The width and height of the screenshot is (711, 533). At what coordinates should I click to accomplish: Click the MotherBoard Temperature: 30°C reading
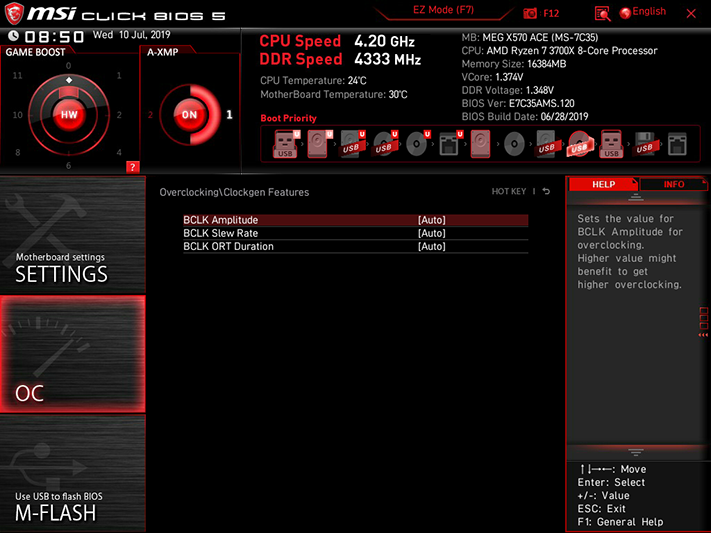(334, 94)
